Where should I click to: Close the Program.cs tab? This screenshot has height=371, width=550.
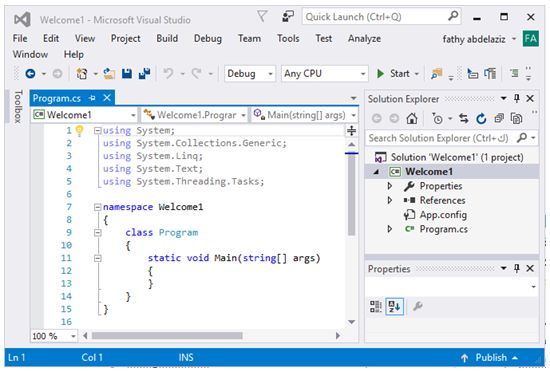[107, 98]
